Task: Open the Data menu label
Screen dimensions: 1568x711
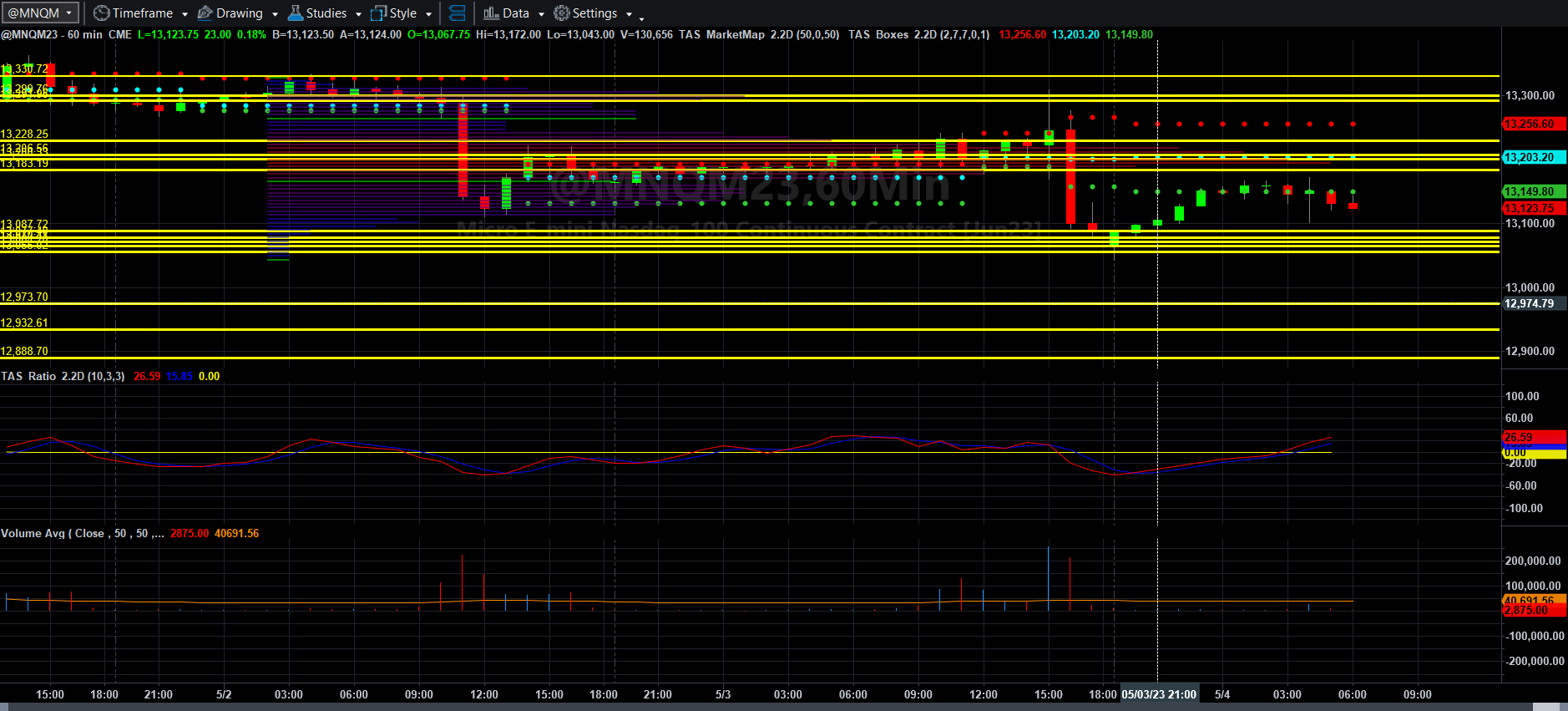Action: [x=516, y=13]
